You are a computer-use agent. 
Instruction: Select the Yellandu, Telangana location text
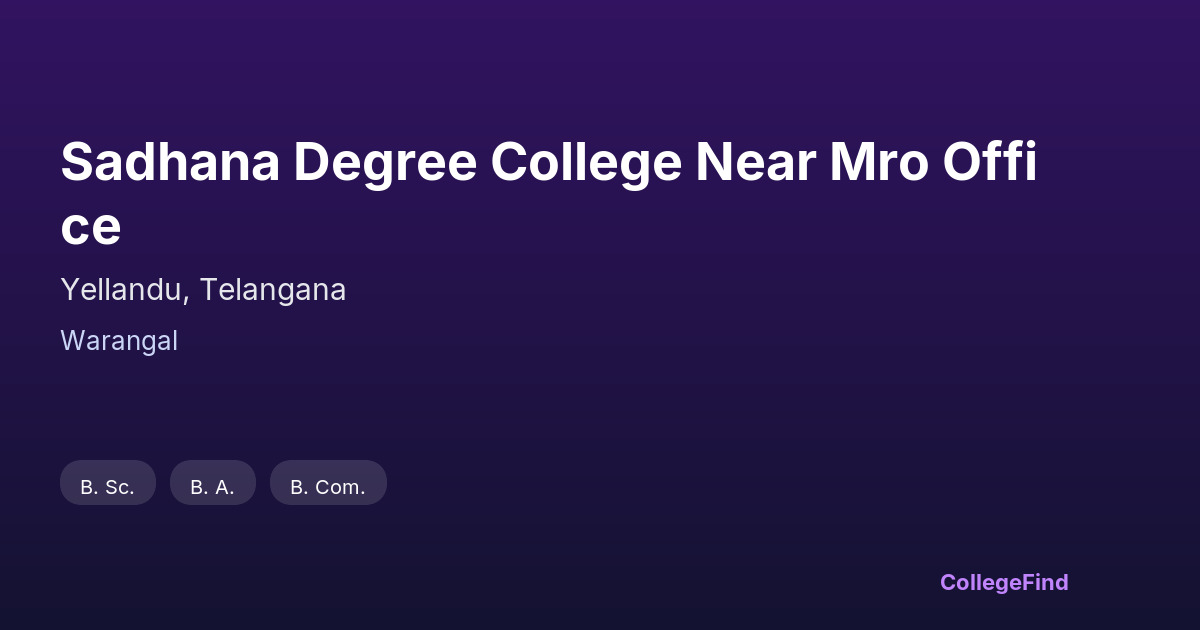coord(203,290)
